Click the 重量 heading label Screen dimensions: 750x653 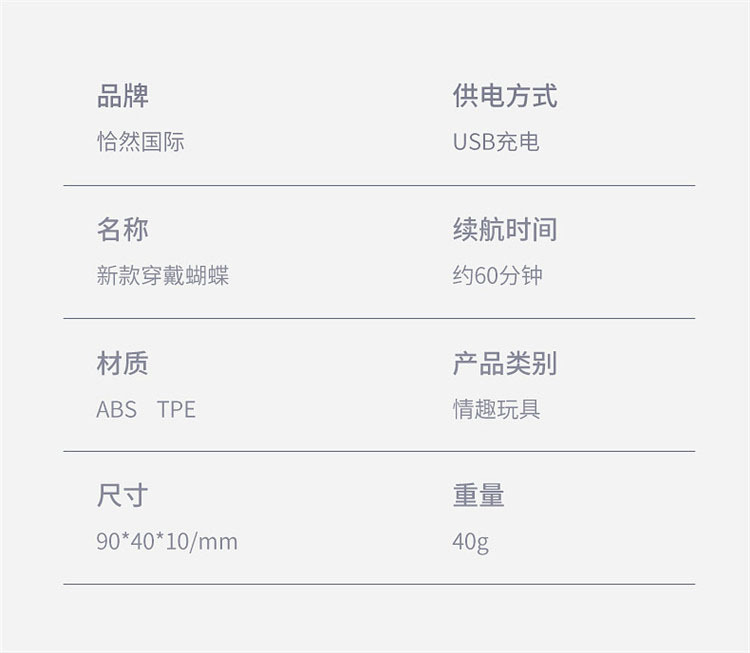(479, 496)
